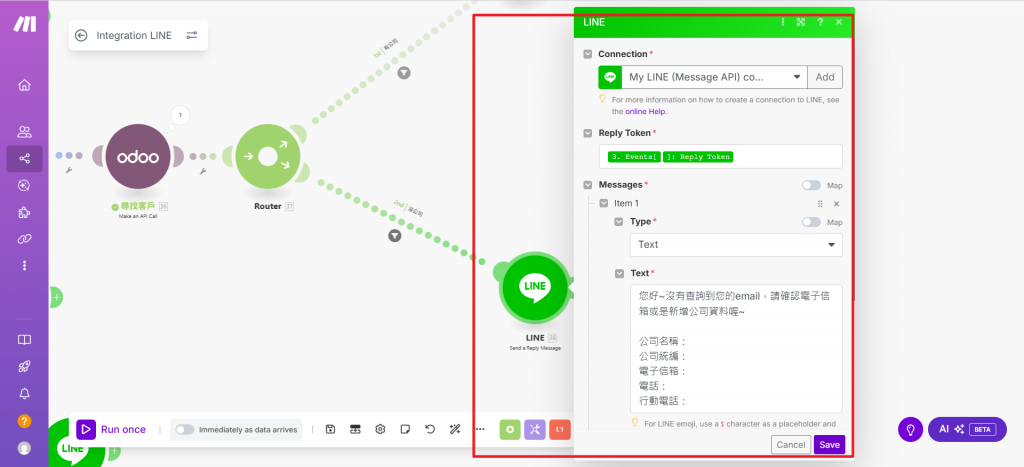Collapse the Messages field section
Image resolution: width=1024 pixels, height=467 pixels.
(x=588, y=185)
